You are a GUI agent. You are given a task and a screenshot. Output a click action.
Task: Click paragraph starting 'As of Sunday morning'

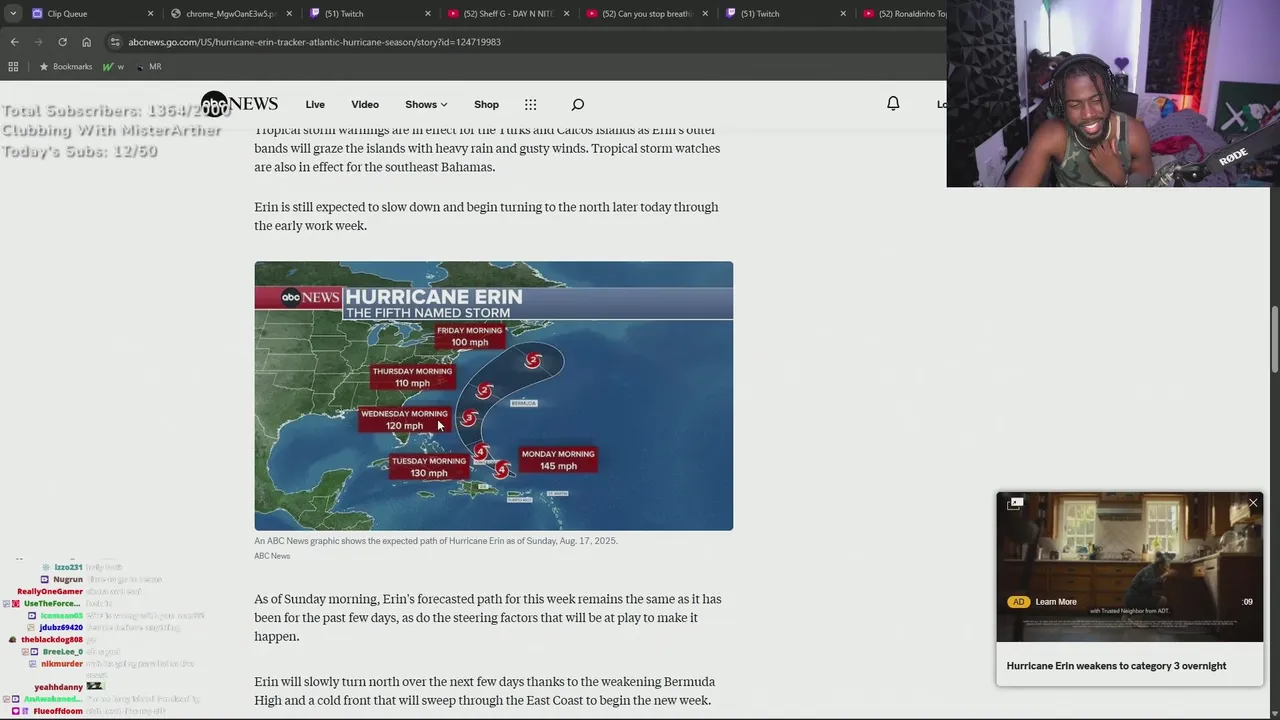(x=488, y=618)
